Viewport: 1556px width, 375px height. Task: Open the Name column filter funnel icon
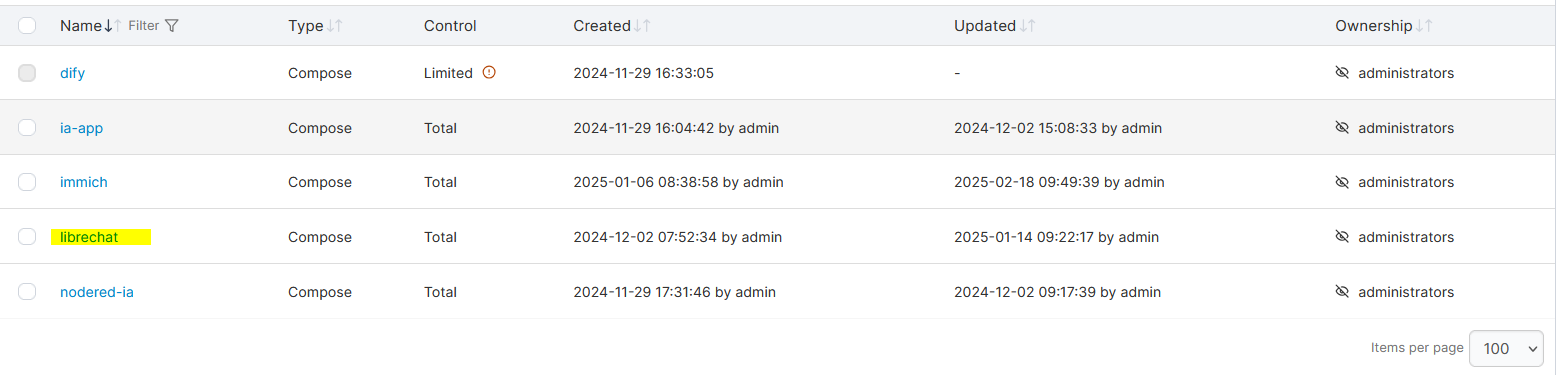(x=172, y=26)
